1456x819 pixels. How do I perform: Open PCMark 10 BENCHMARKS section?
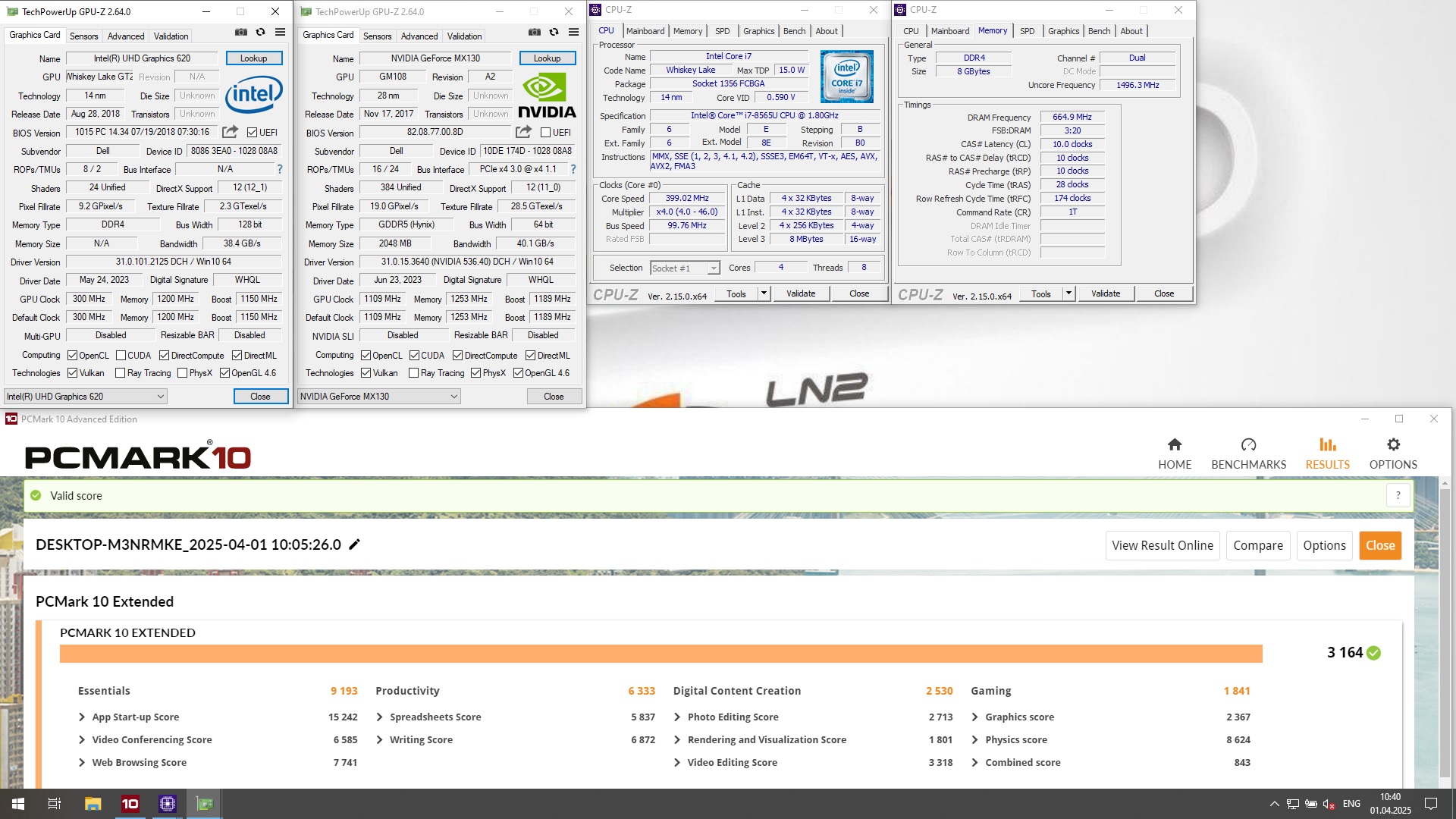point(1248,453)
